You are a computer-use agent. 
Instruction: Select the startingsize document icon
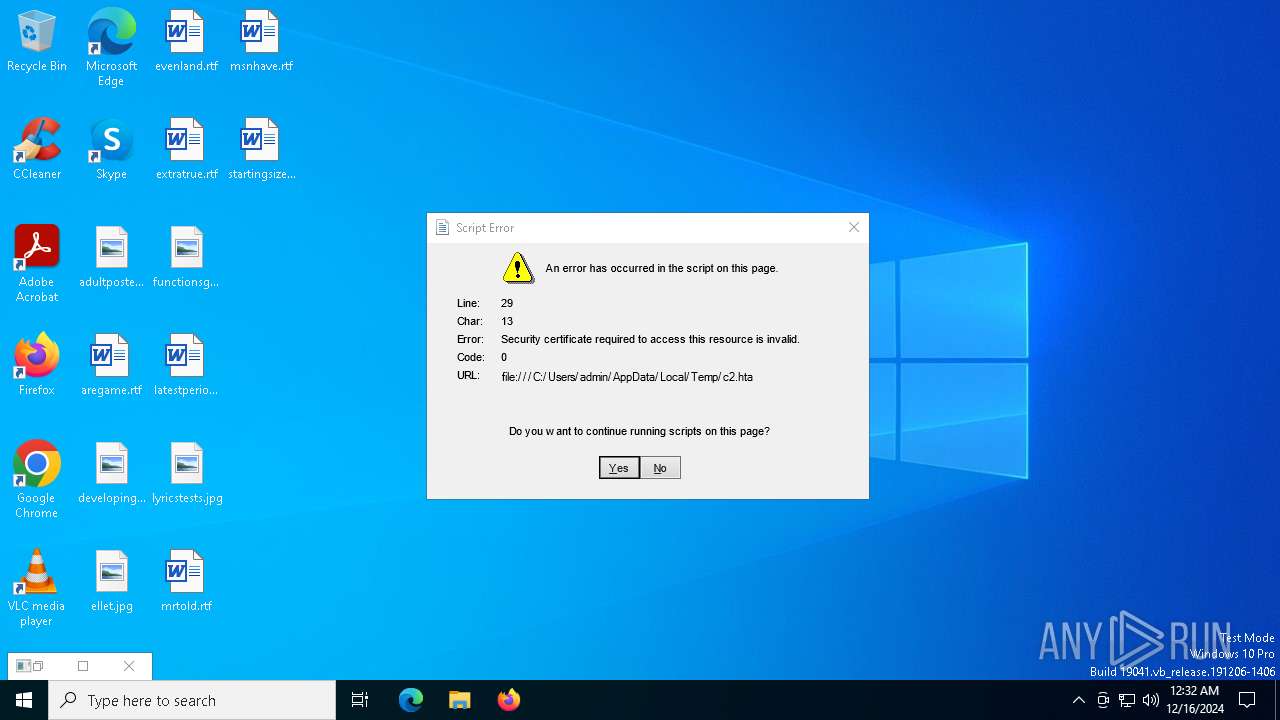pyautogui.click(x=261, y=149)
